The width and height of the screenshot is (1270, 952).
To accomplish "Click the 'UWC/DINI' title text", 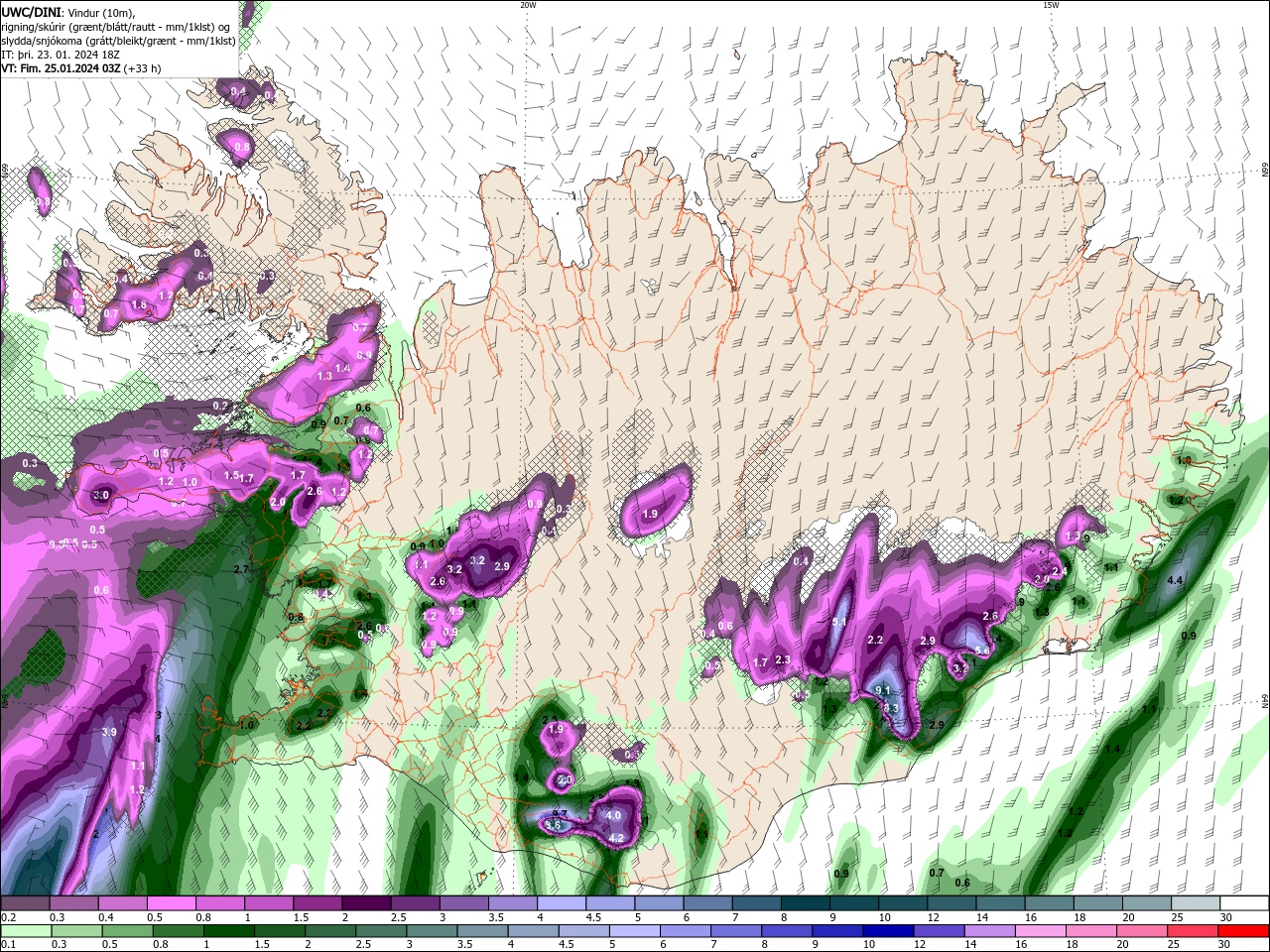I will (31, 12).
